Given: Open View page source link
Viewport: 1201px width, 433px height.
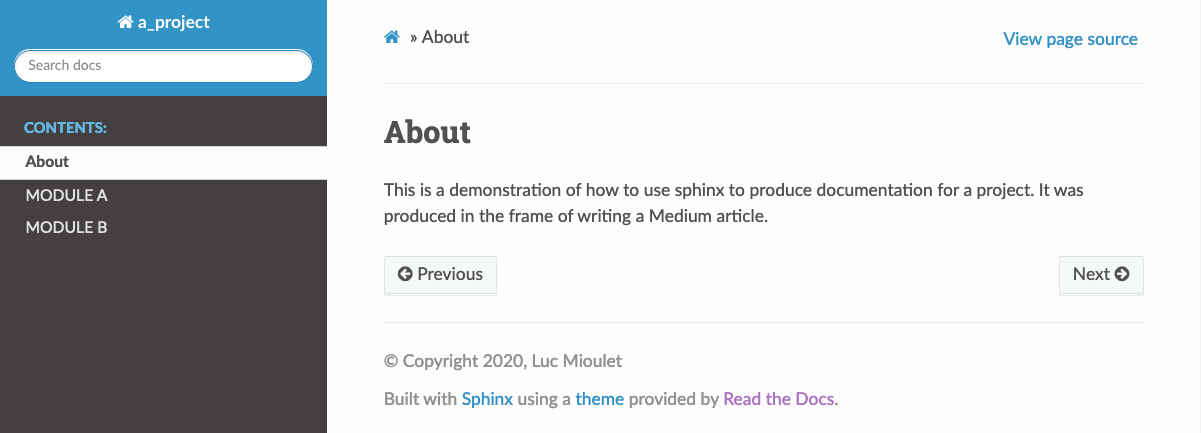Looking at the screenshot, I should click(x=1070, y=39).
